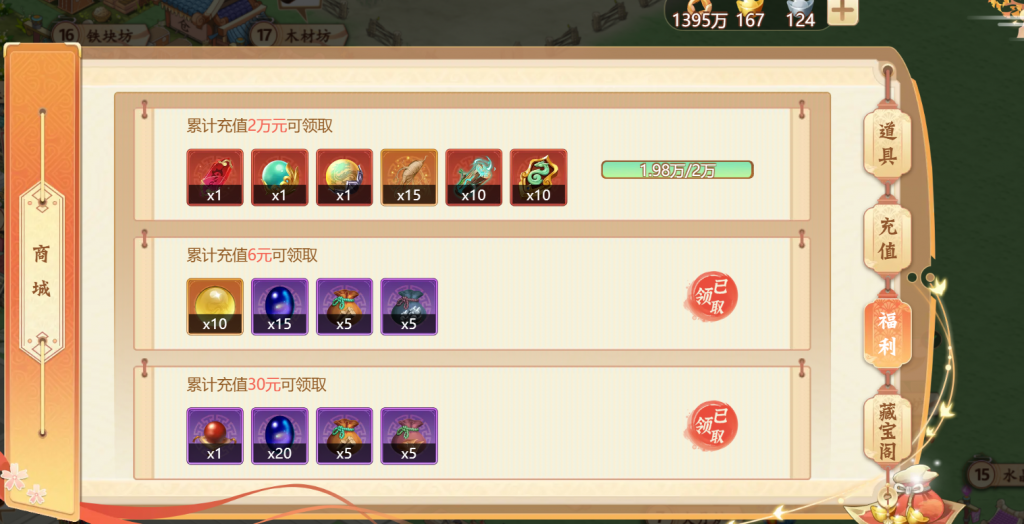The width and height of the screenshot is (1024, 524).
Task: Click the 1.98万/2万 progress bar
Action: click(677, 170)
